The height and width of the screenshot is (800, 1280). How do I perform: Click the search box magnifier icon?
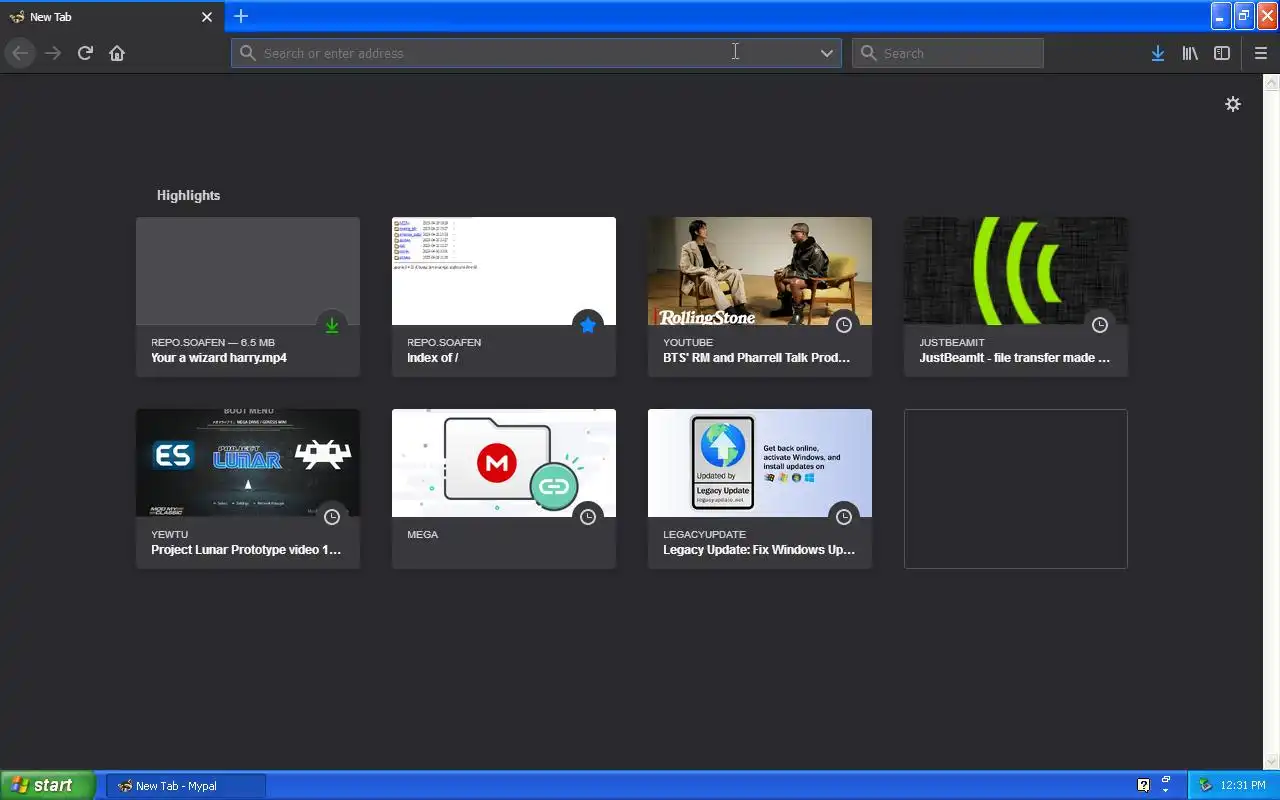[x=869, y=53]
